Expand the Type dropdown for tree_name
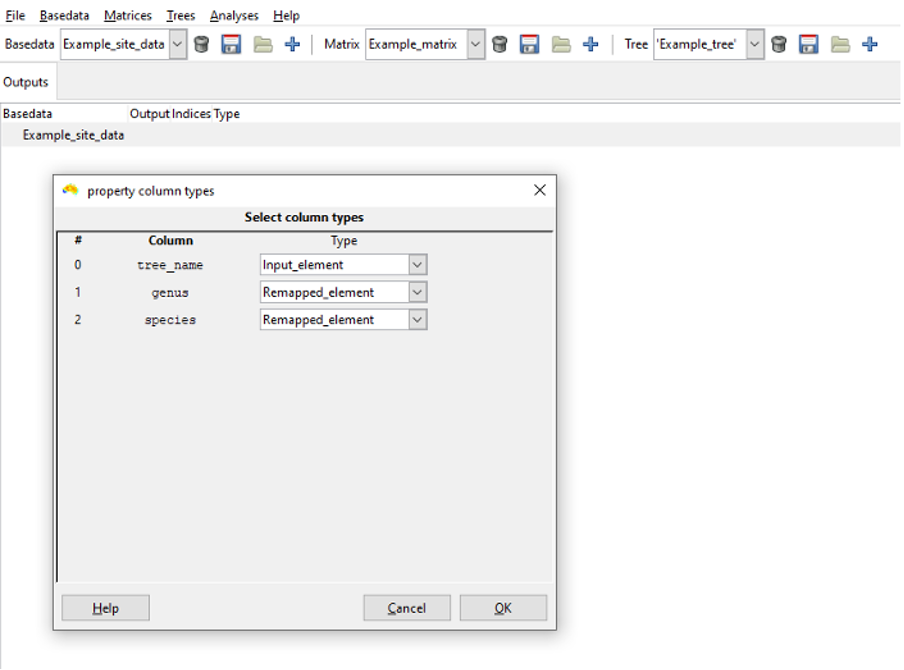The width and height of the screenshot is (904, 670). click(x=418, y=265)
